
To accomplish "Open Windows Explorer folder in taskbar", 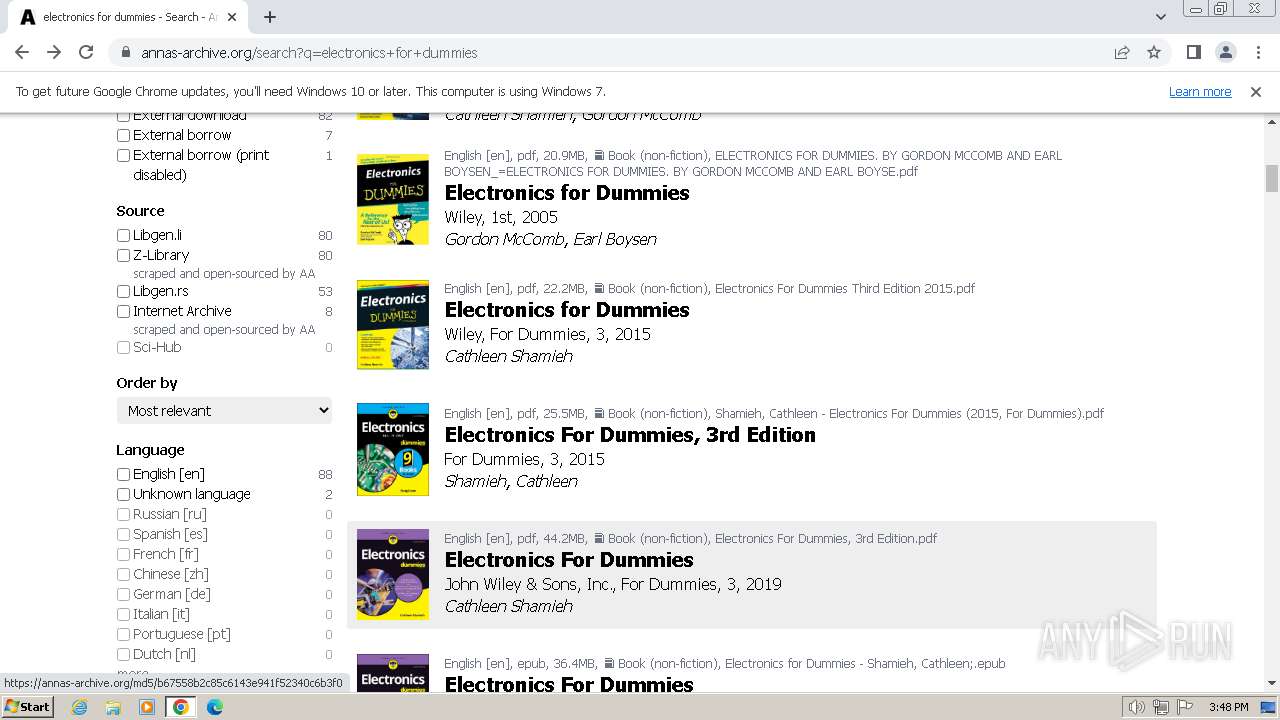I will point(113,707).
